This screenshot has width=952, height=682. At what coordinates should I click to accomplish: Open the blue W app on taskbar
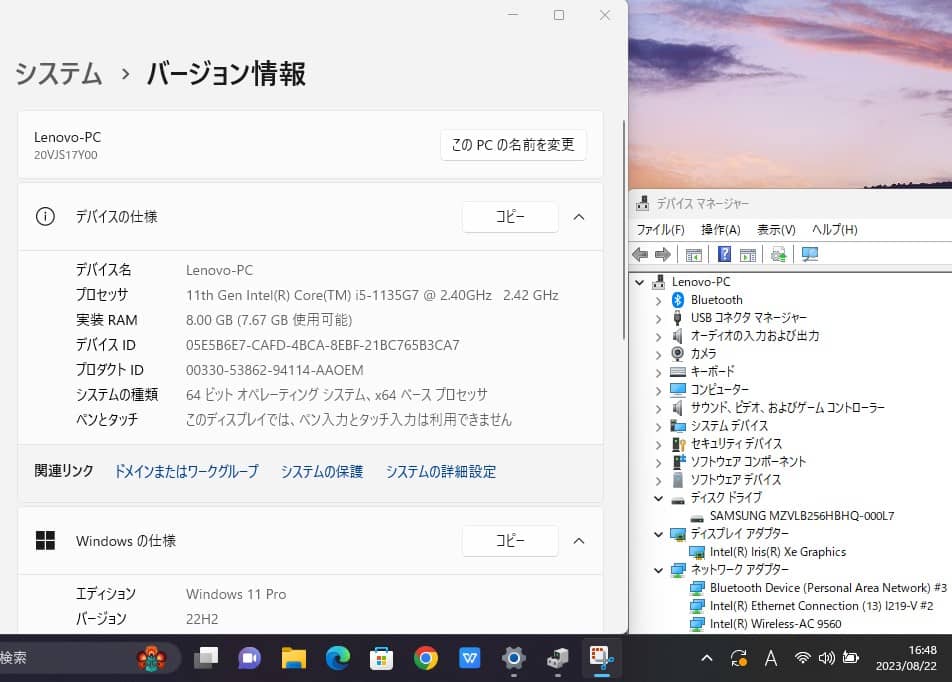469,658
